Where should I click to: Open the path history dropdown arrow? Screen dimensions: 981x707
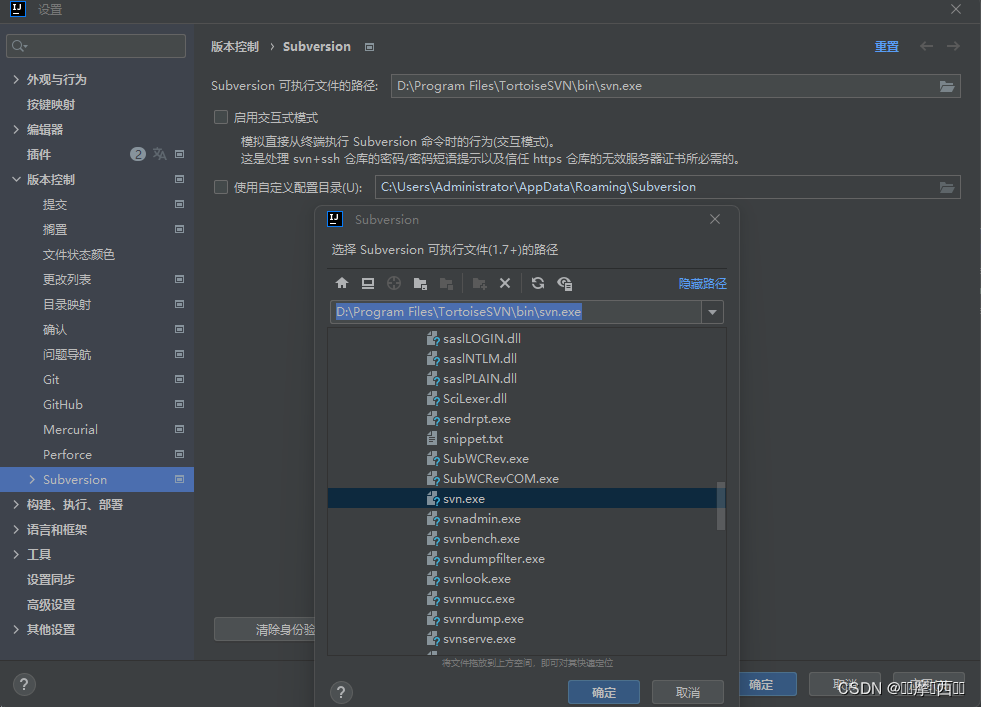click(x=712, y=312)
